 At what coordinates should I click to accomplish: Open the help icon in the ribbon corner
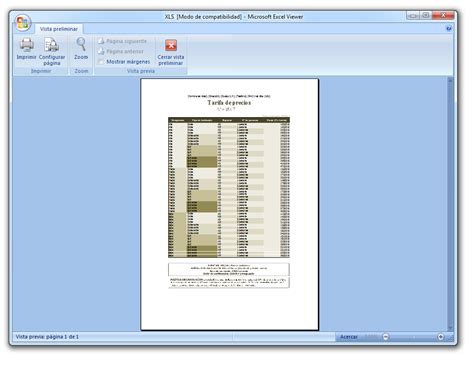pyautogui.click(x=449, y=29)
